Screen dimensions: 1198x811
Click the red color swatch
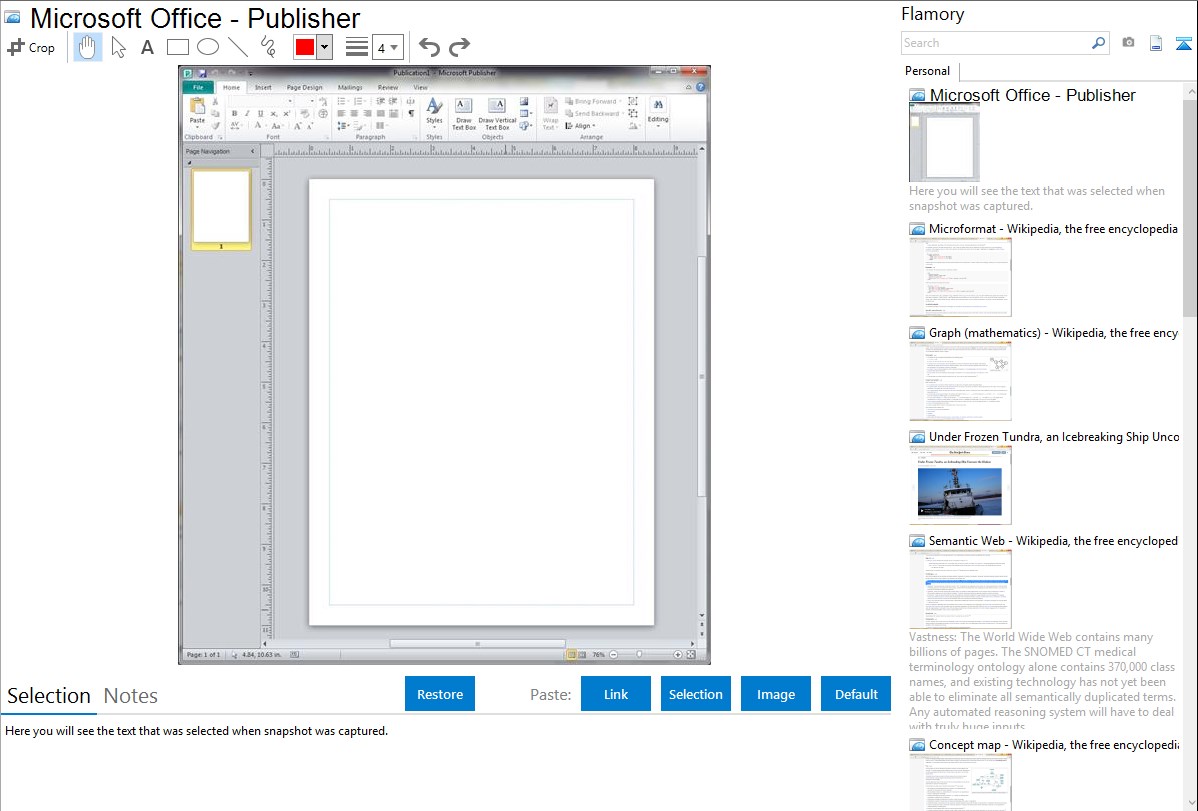(305, 47)
